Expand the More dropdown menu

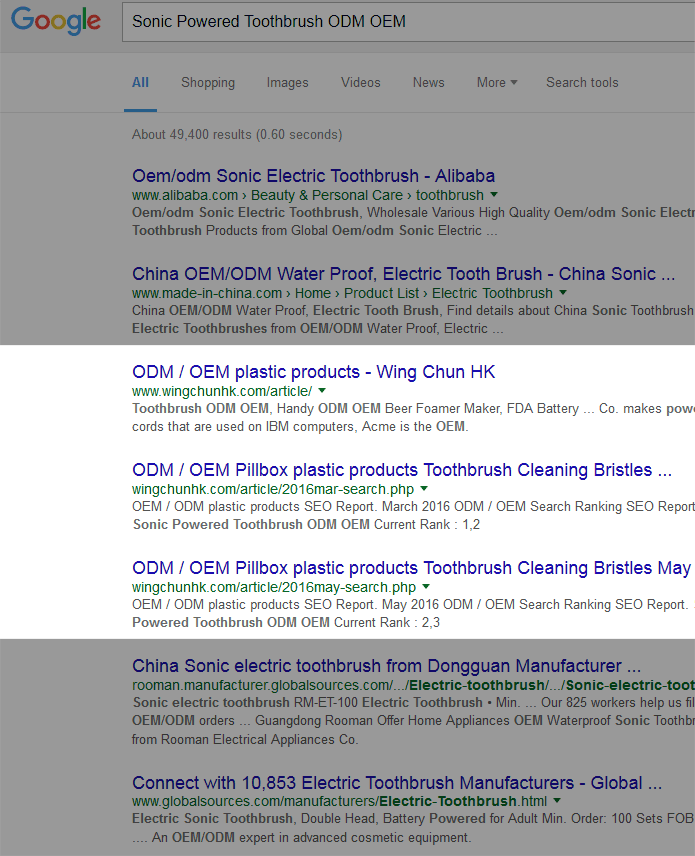point(497,82)
